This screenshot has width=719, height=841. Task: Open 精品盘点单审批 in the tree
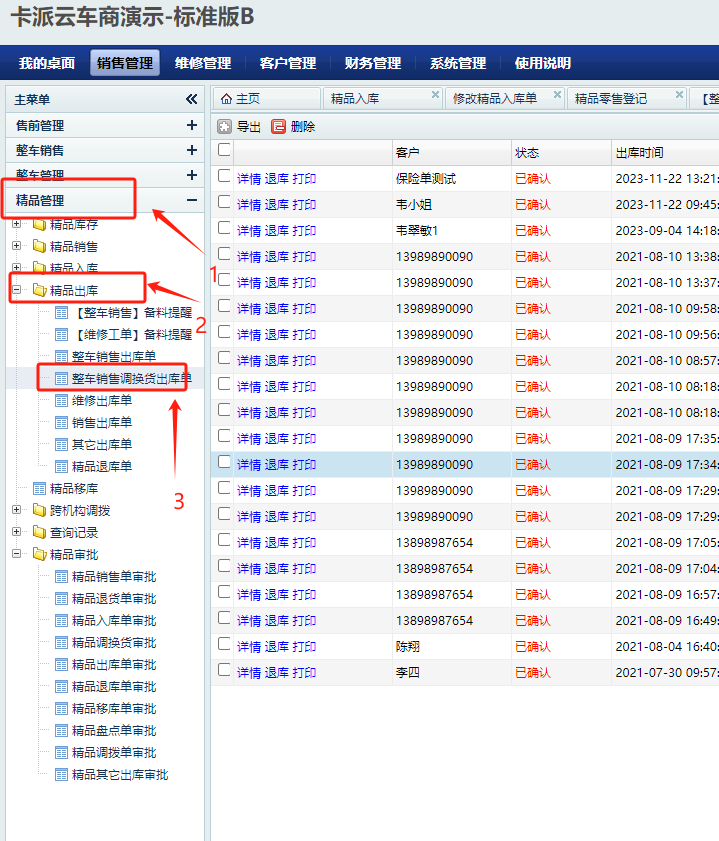(x=113, y=731)
